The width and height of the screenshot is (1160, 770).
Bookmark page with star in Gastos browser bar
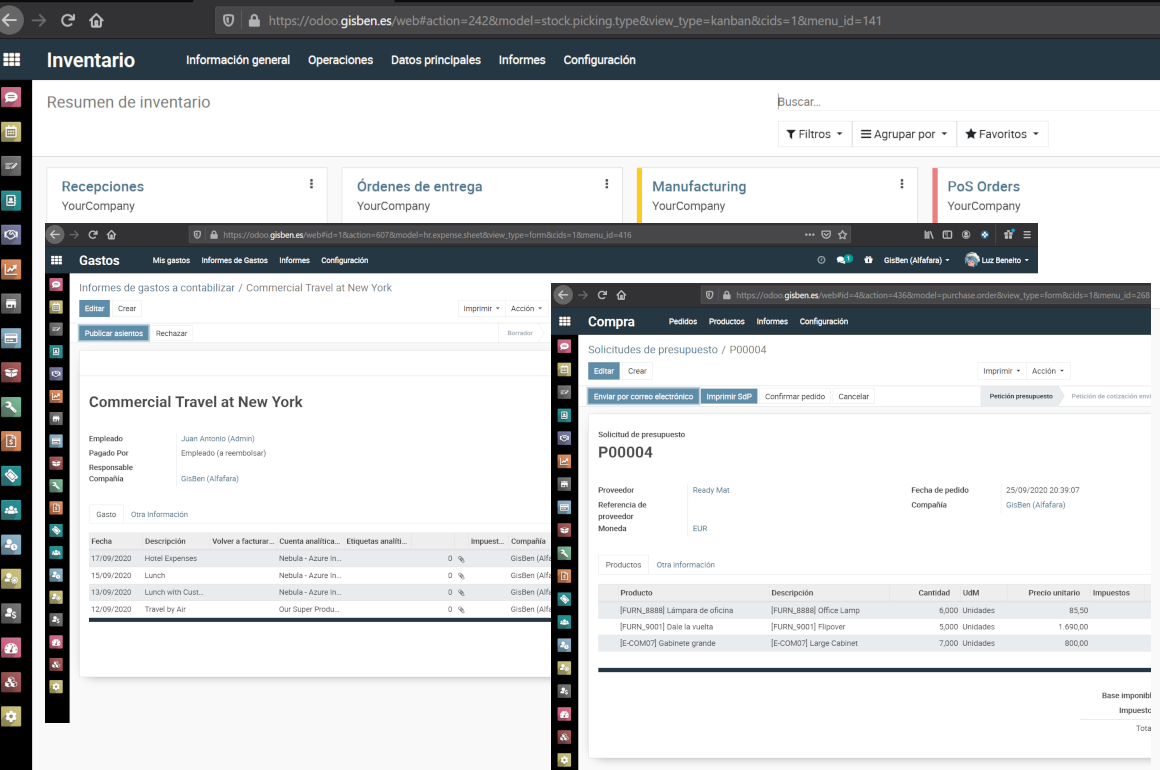[843, 235]
